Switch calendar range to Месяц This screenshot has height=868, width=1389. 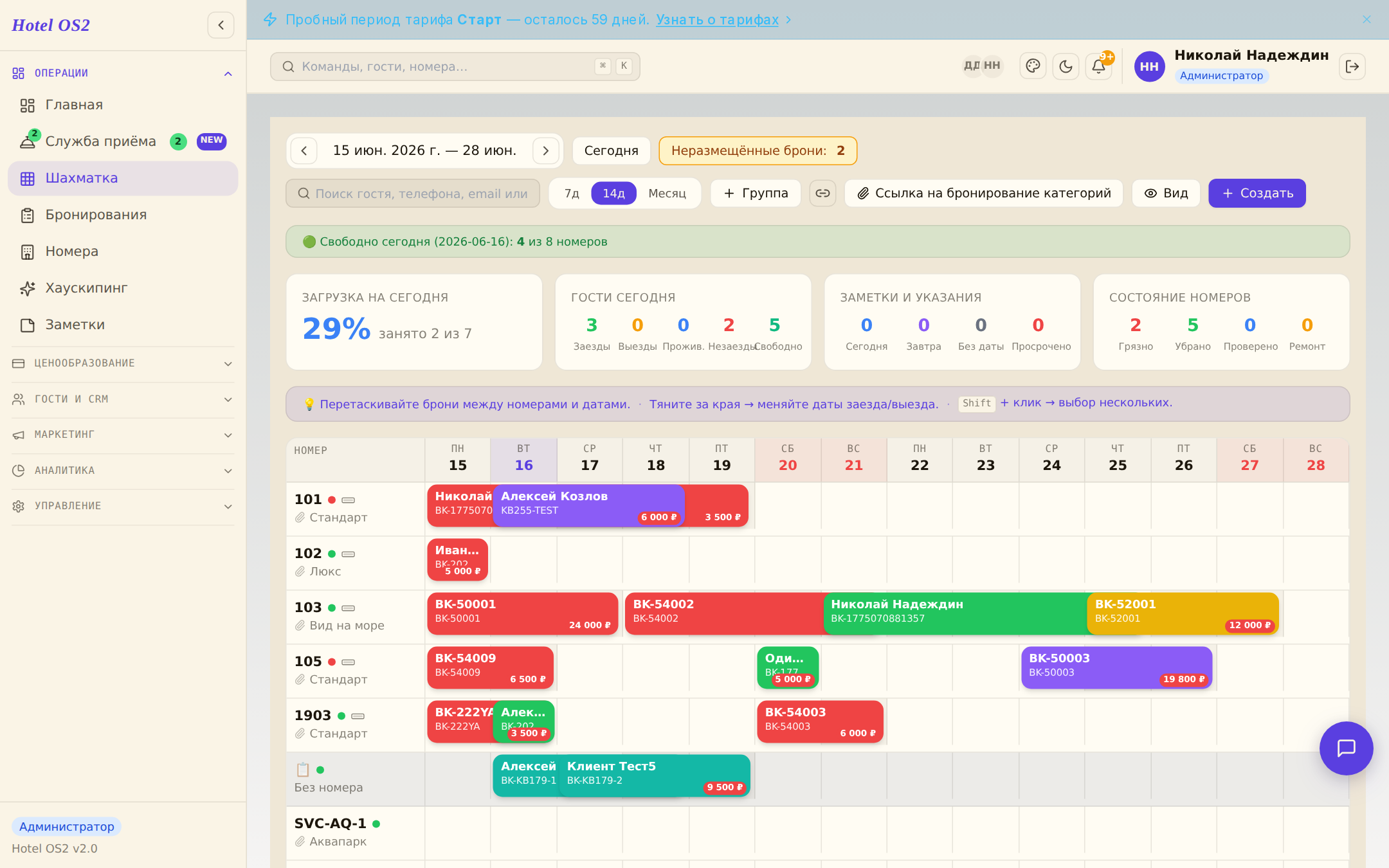pyautogui.click(x=667, y=193)
